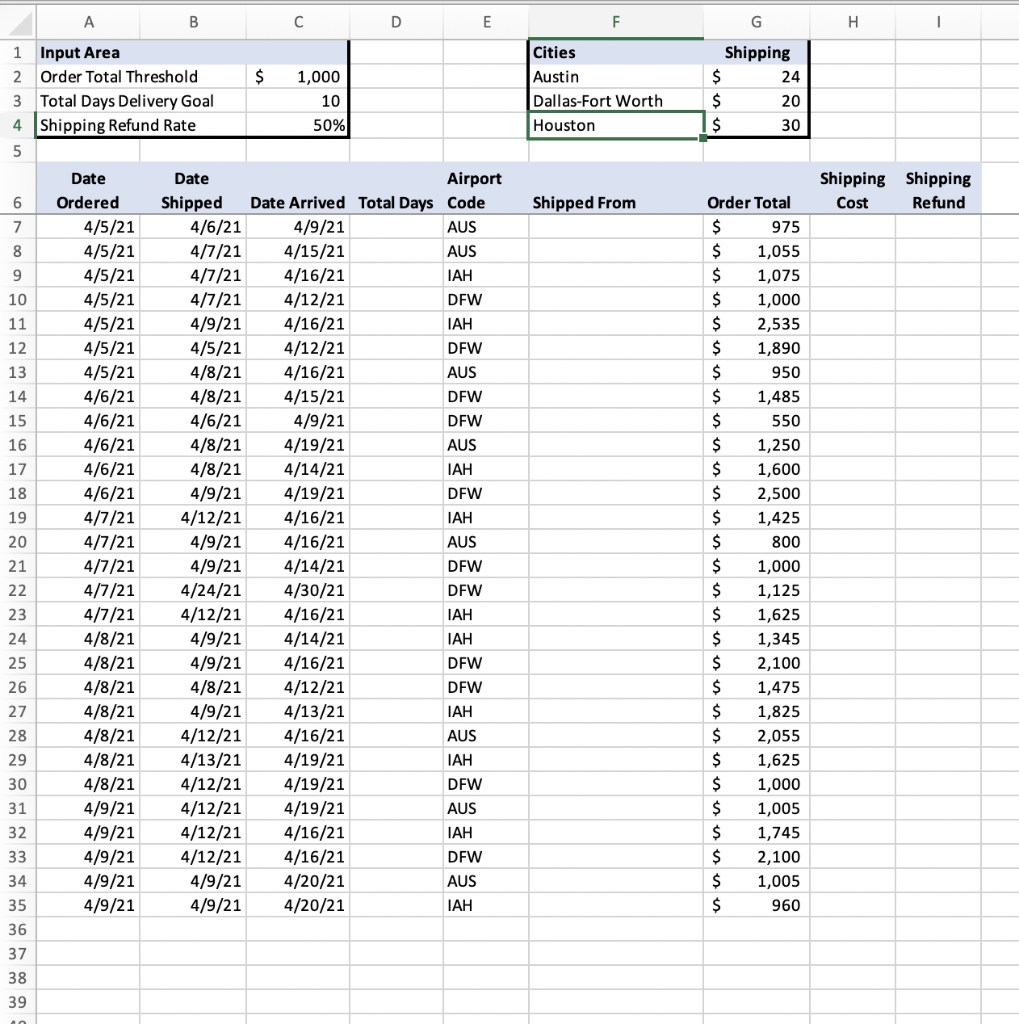Click order total 1,075 in row 9

click(x=756, y=275)
